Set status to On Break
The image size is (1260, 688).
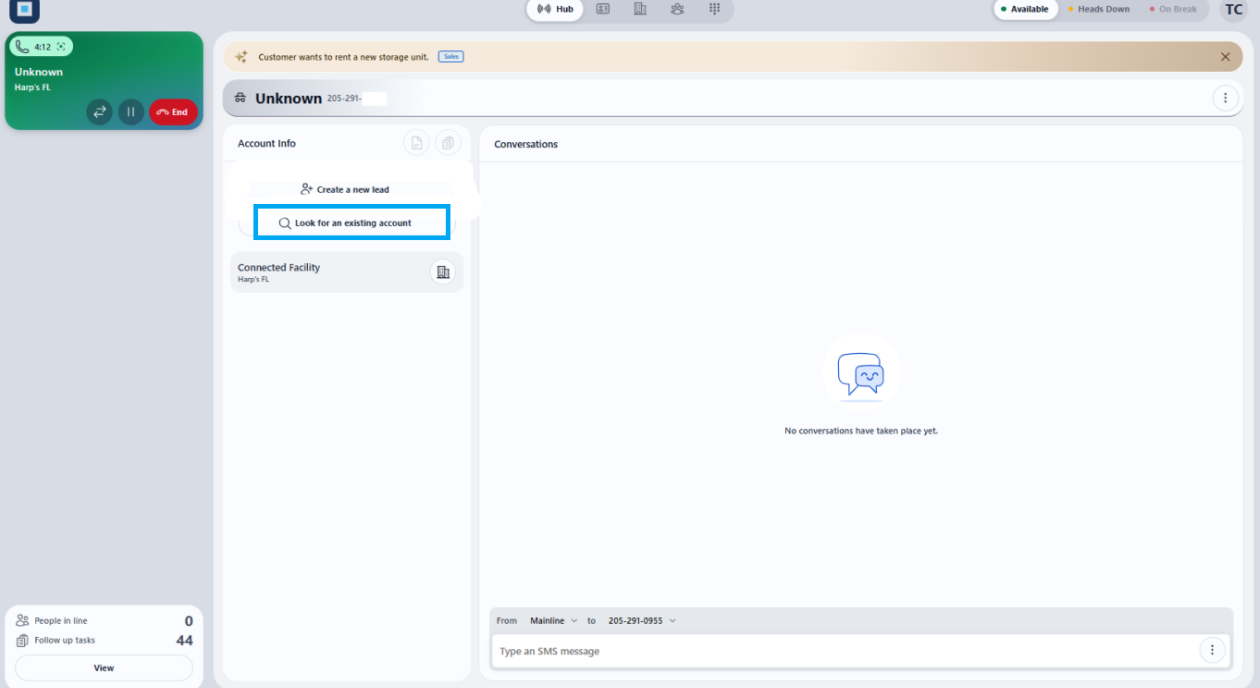pyautogui.click(x=1173, y=9)
